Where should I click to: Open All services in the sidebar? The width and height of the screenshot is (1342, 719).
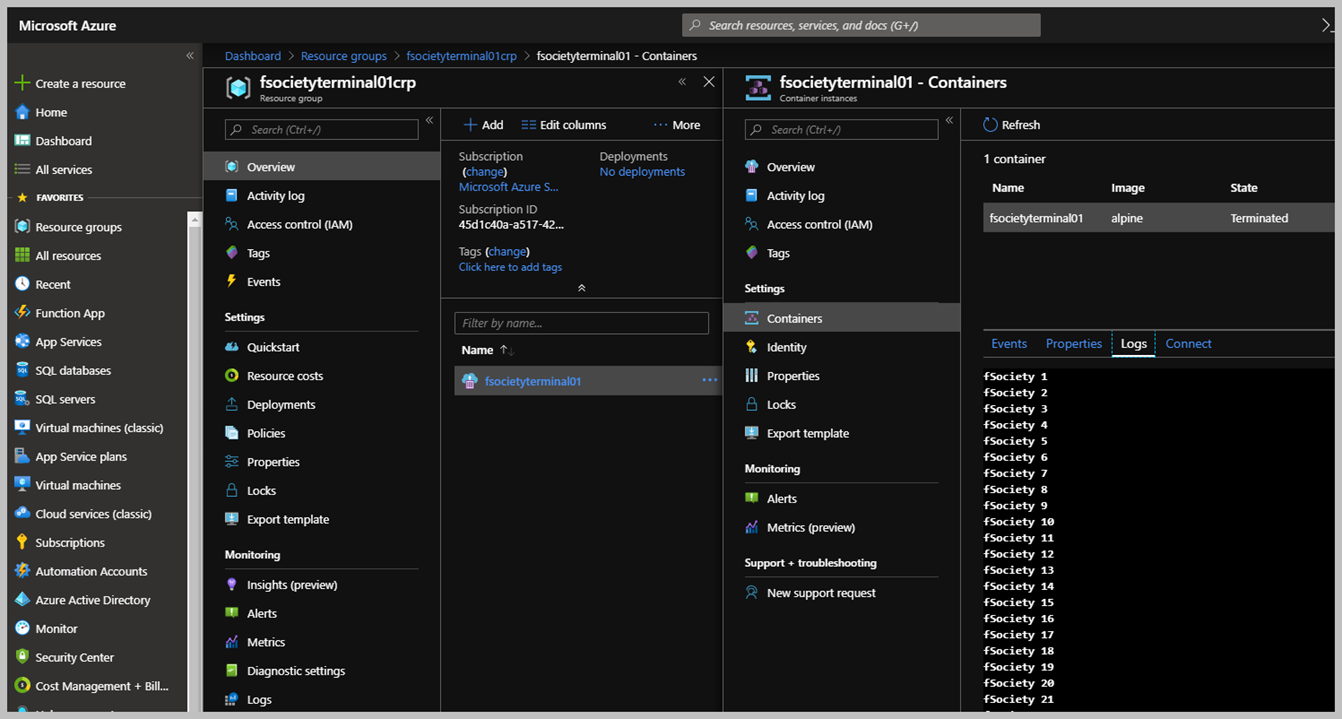(63, 170)
